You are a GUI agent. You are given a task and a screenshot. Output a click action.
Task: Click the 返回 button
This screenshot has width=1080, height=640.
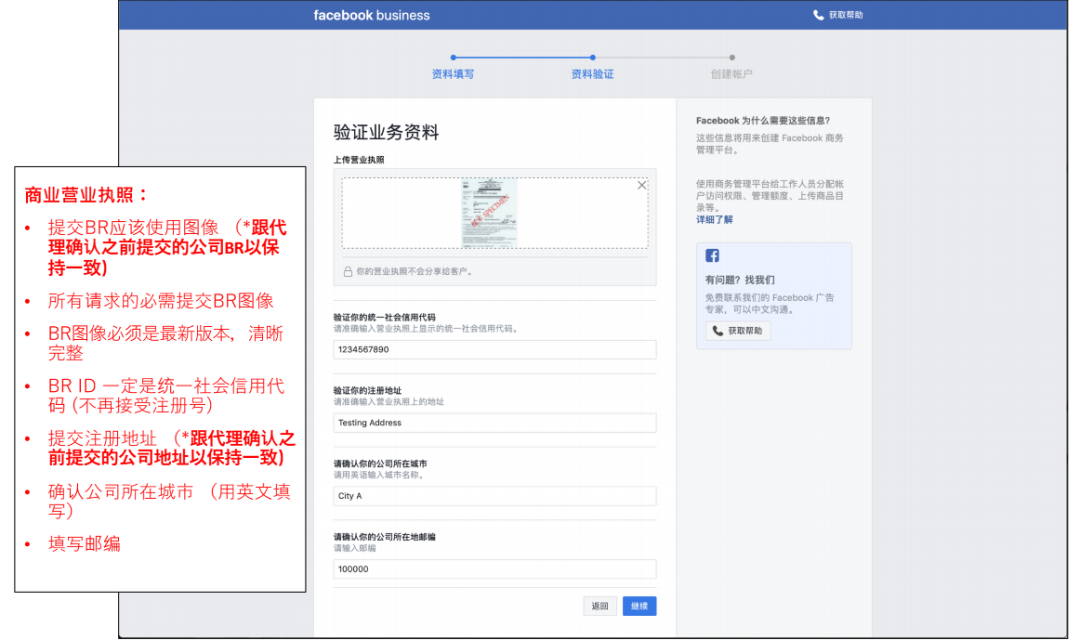(x=600, y=606)
